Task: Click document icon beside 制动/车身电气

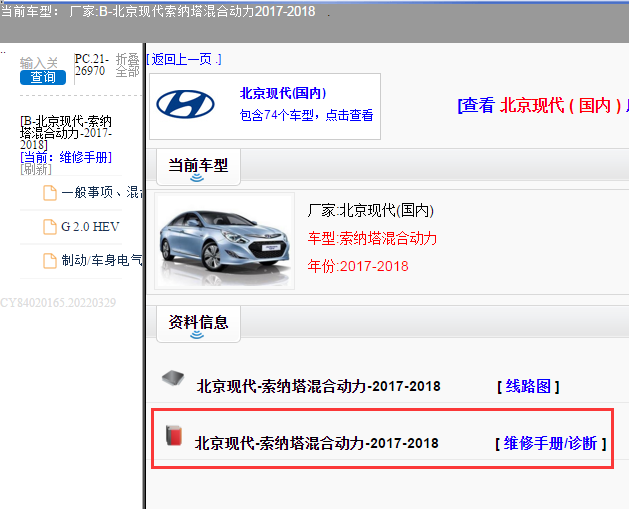Action: point(50,261)
